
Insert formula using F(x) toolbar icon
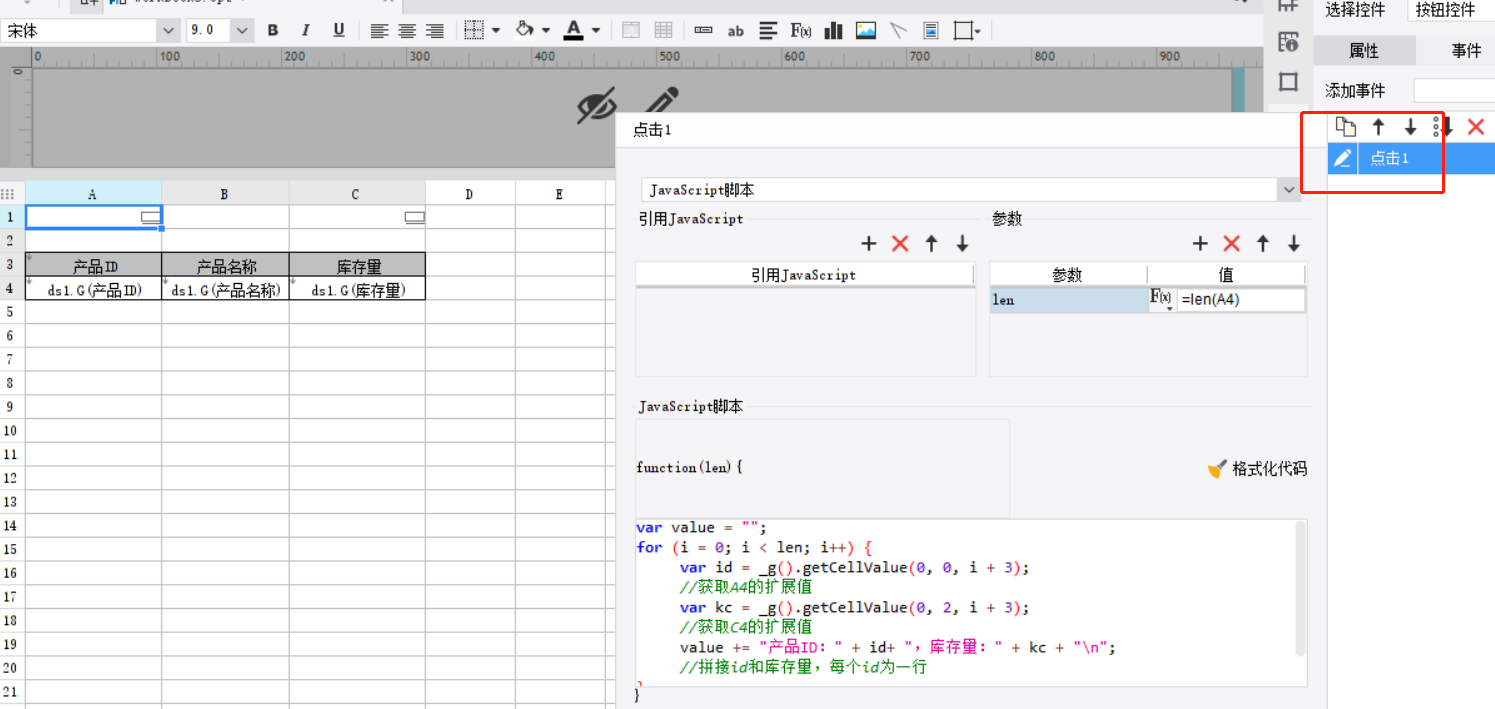pos(801,31)
